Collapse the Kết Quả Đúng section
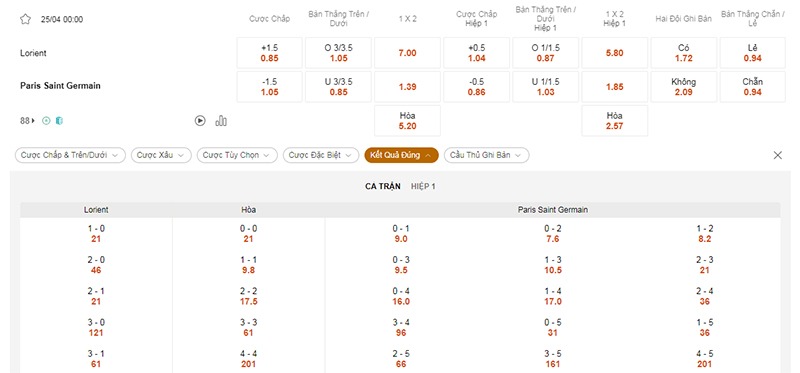Viewport: 800px width, 373px height. (402, 155)
